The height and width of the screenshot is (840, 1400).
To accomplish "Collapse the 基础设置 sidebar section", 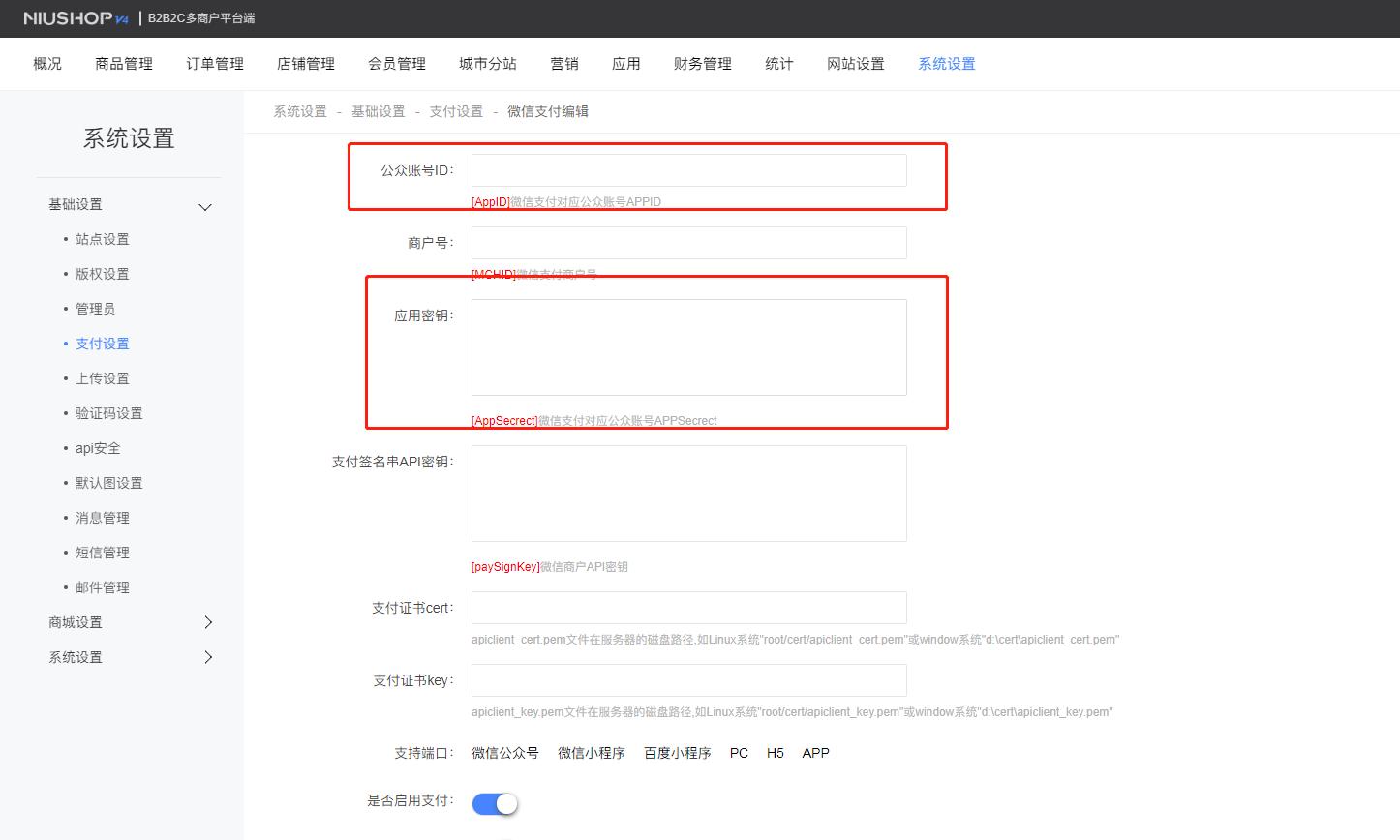I will point(204,206).
